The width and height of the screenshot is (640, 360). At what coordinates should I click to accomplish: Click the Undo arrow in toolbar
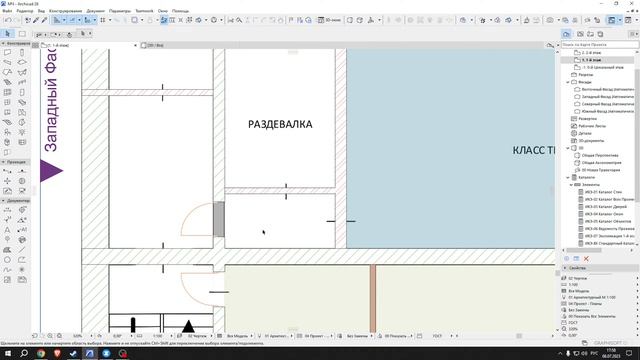click(8, 20)
